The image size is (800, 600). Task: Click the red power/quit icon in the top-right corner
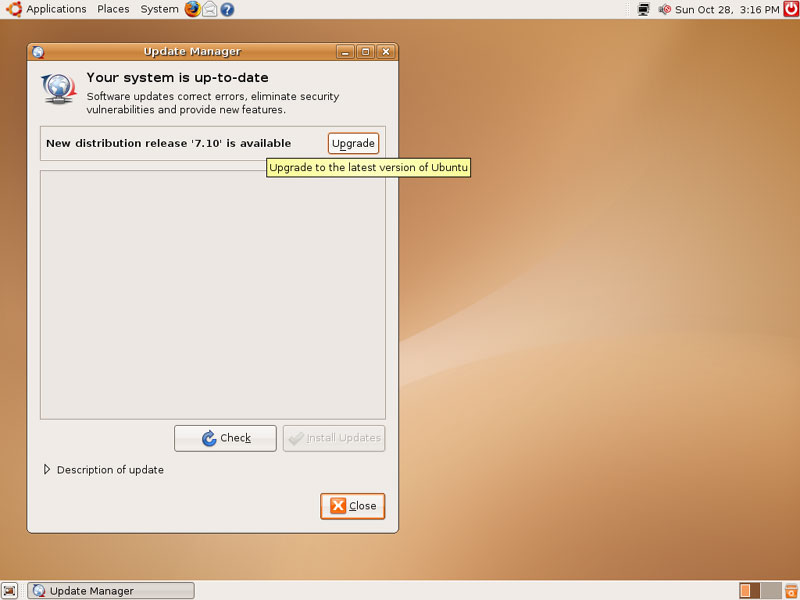(x=791, y=9)
